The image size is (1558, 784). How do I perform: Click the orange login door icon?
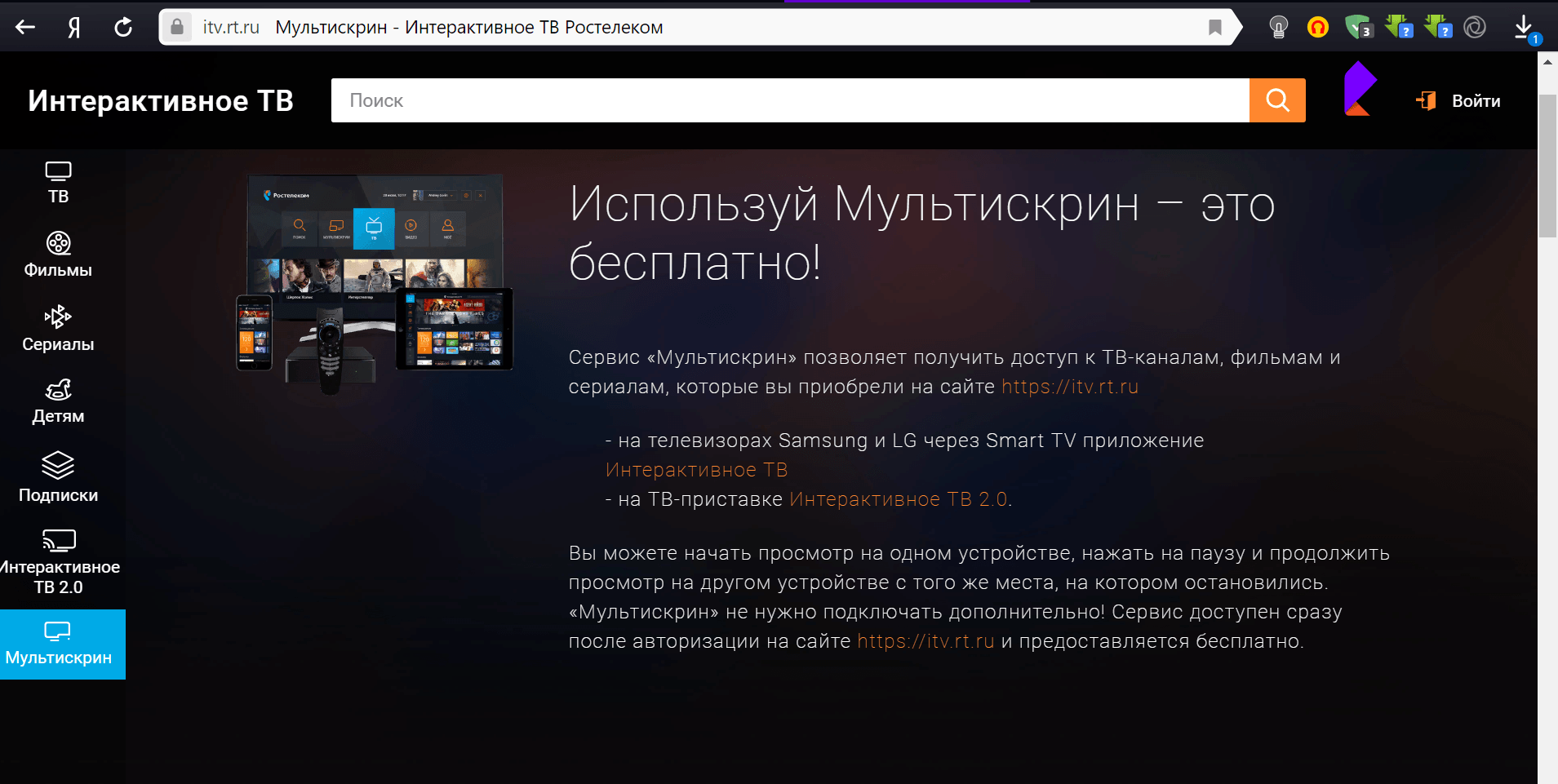[x=1426, y=100]
